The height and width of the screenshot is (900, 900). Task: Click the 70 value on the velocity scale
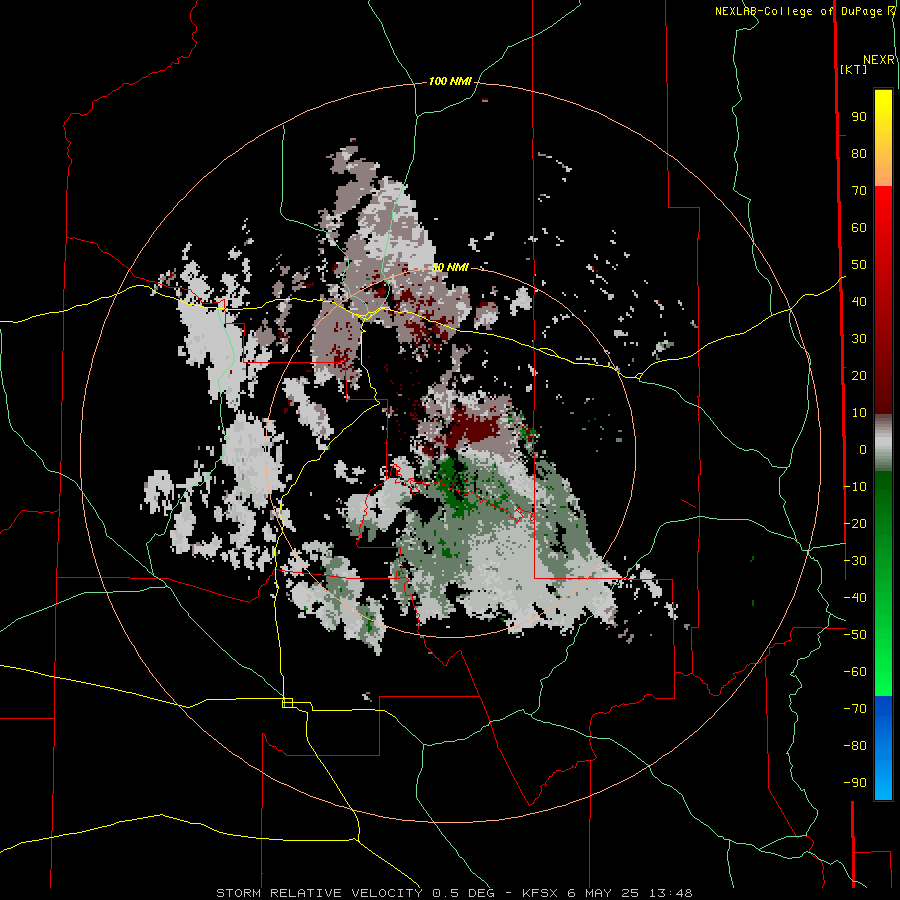click(x=859, y=191)
